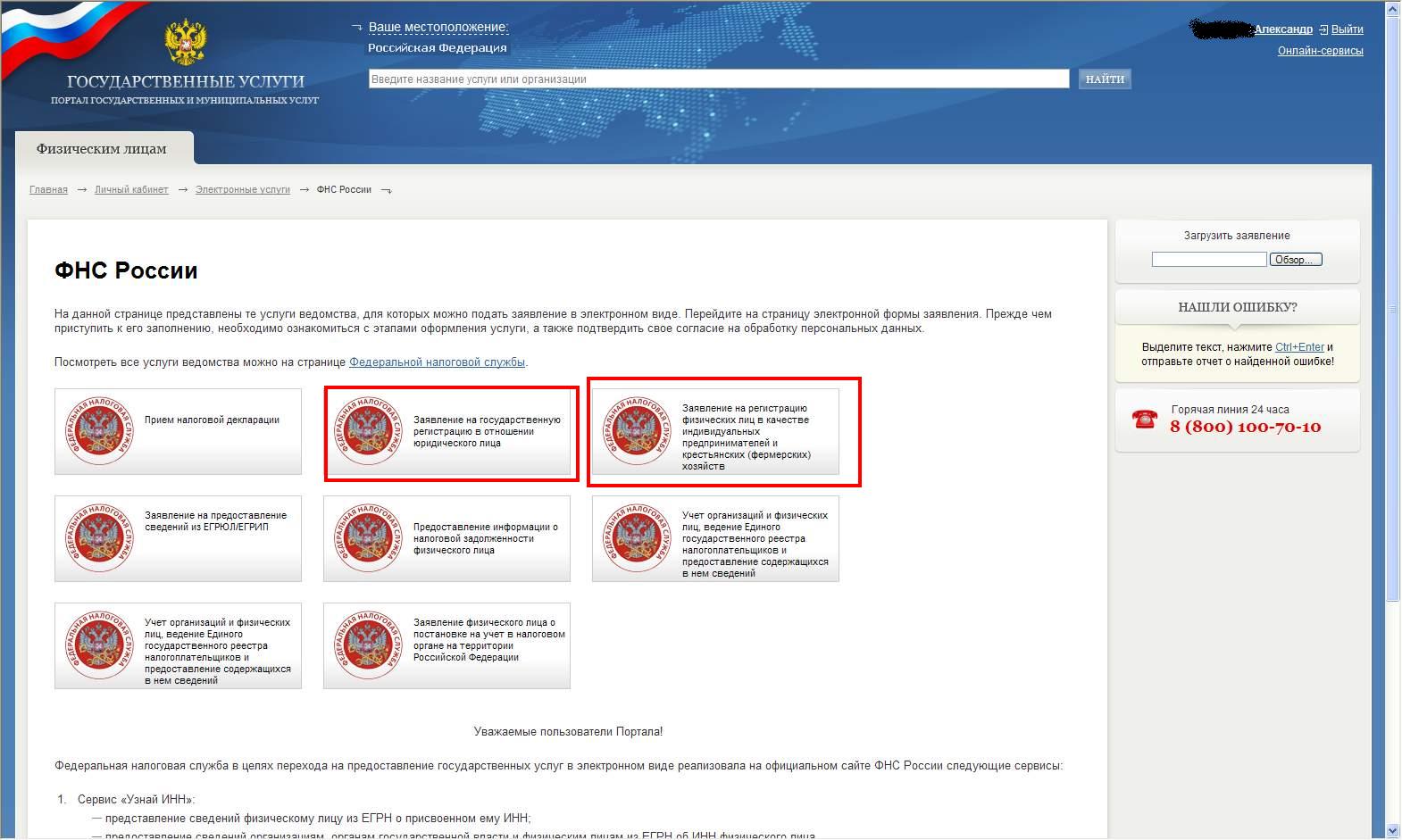Open 'Заявление физического лица о постановке на учет'
Image resolution: width=1402 pixels, height=840 pixels.
446,645
